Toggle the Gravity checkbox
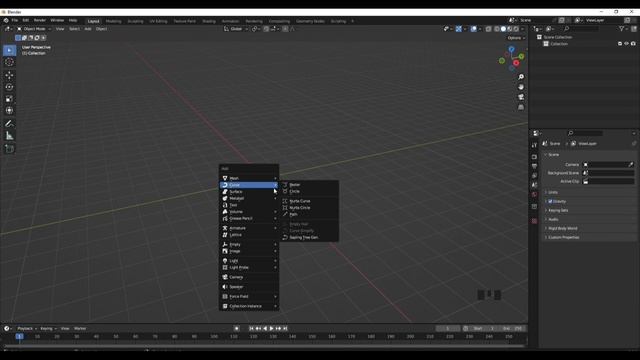The image size is (640, 360). [550, 201]
